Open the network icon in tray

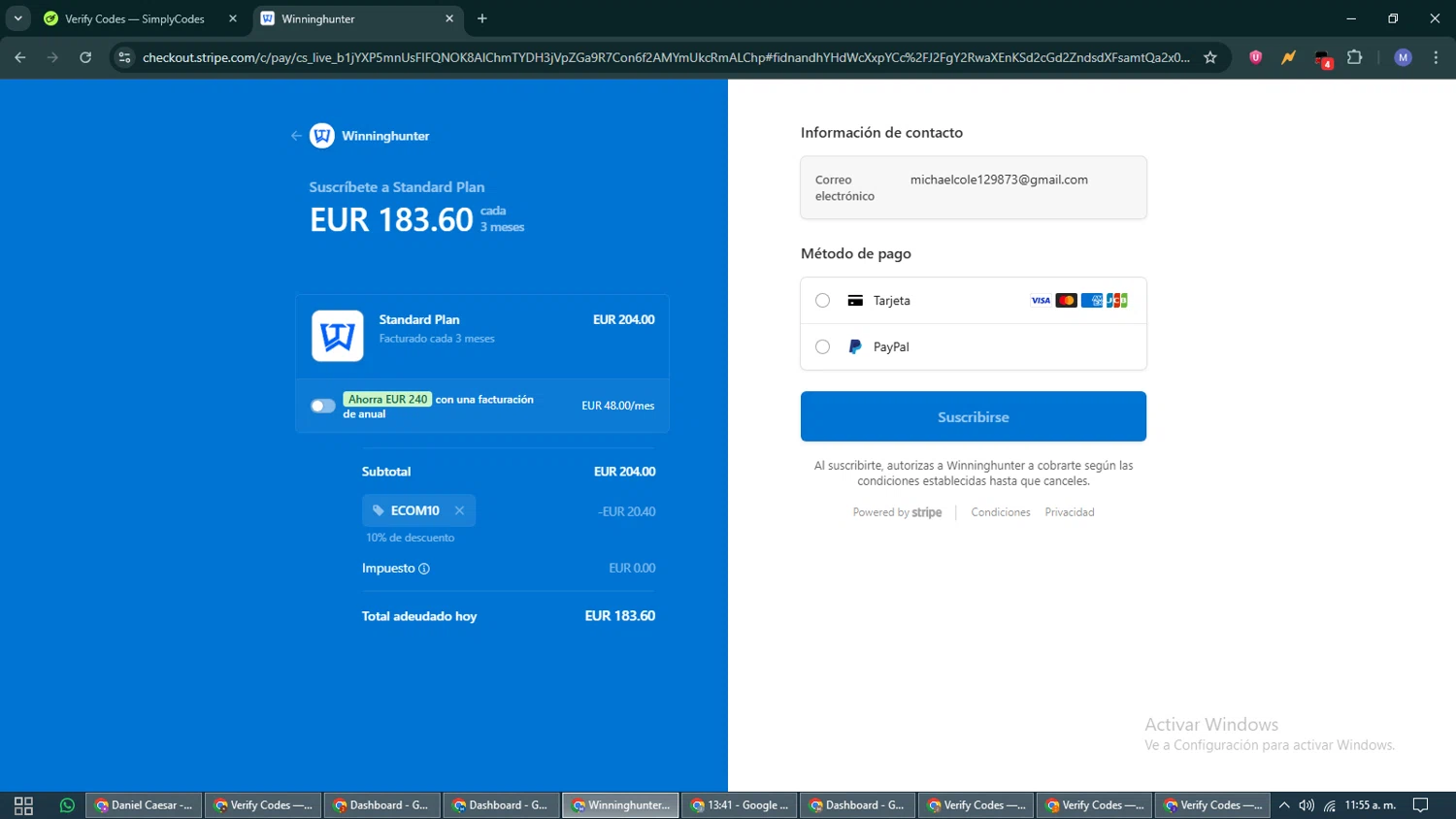[1330, 805]
